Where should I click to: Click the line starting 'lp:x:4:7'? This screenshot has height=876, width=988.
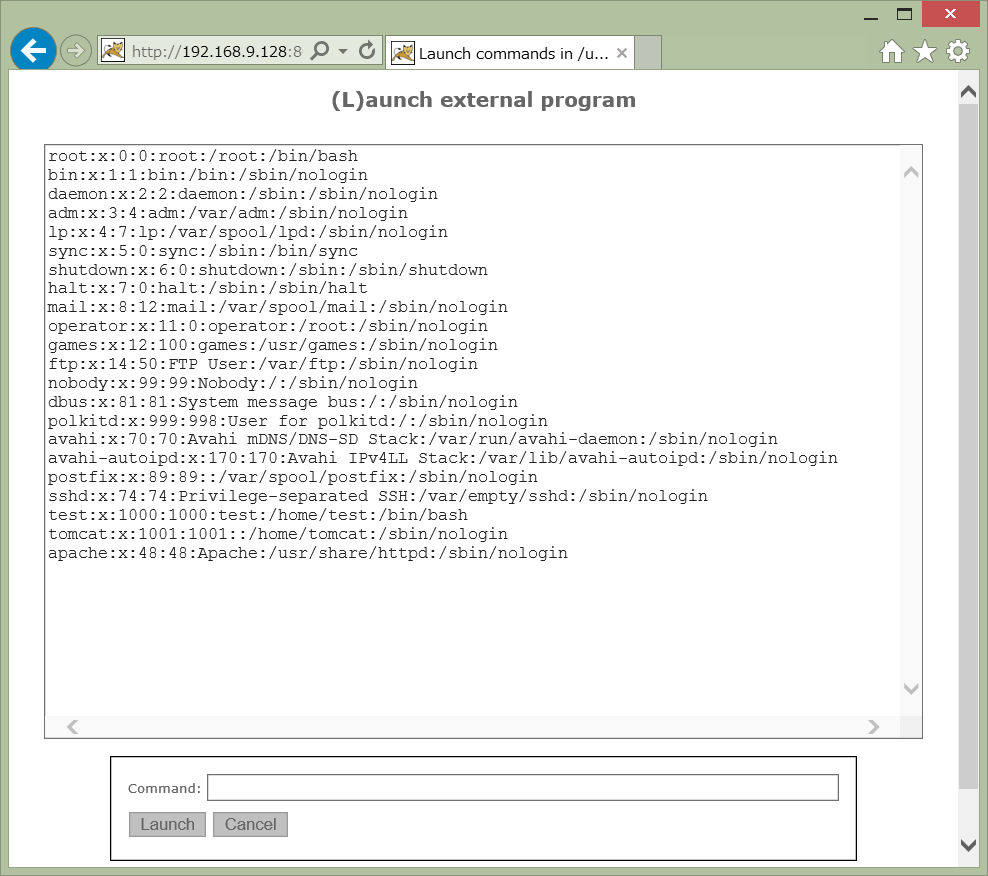pyautogui.click(x=248, y=232)
